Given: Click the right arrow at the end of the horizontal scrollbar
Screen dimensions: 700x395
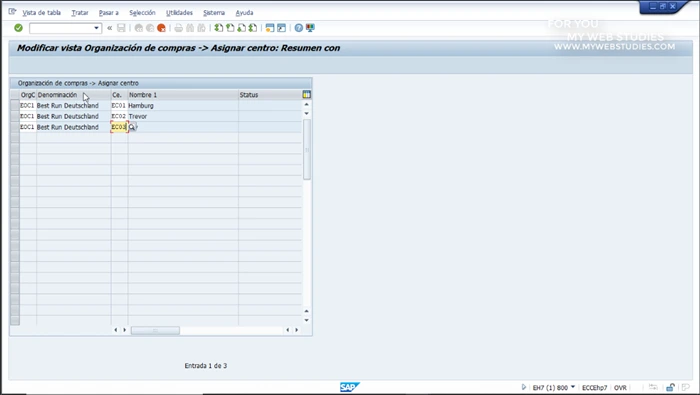Looking at the screenshot, I should 296,330.
